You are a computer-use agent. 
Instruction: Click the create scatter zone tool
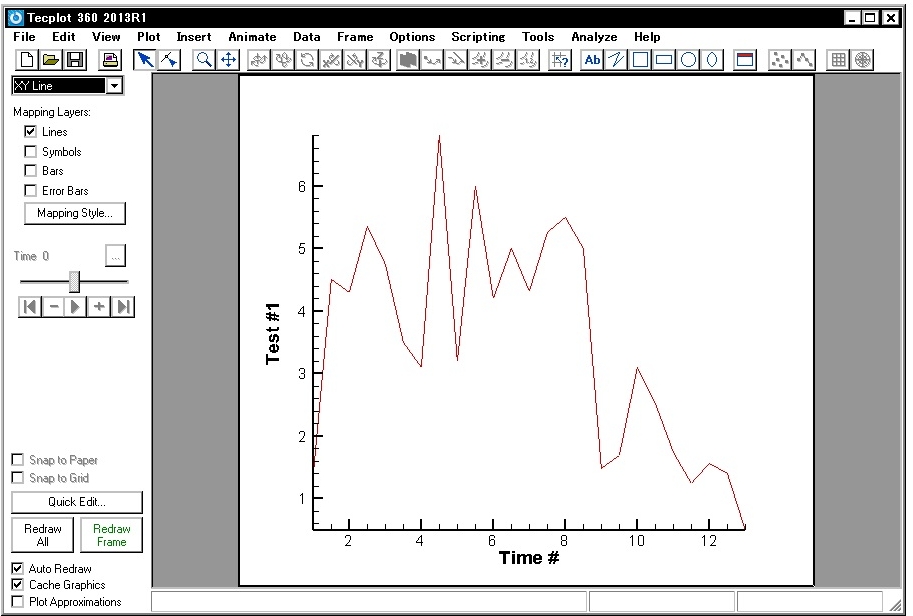coord(780,59)
